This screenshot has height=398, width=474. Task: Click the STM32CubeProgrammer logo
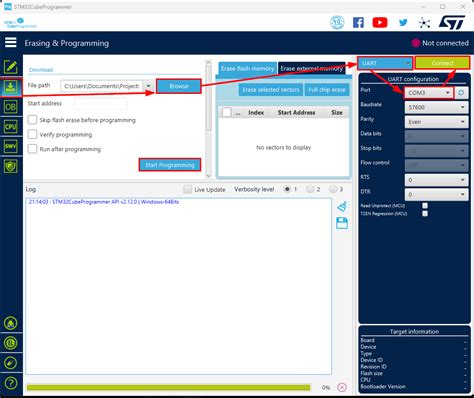click(20, 23)
